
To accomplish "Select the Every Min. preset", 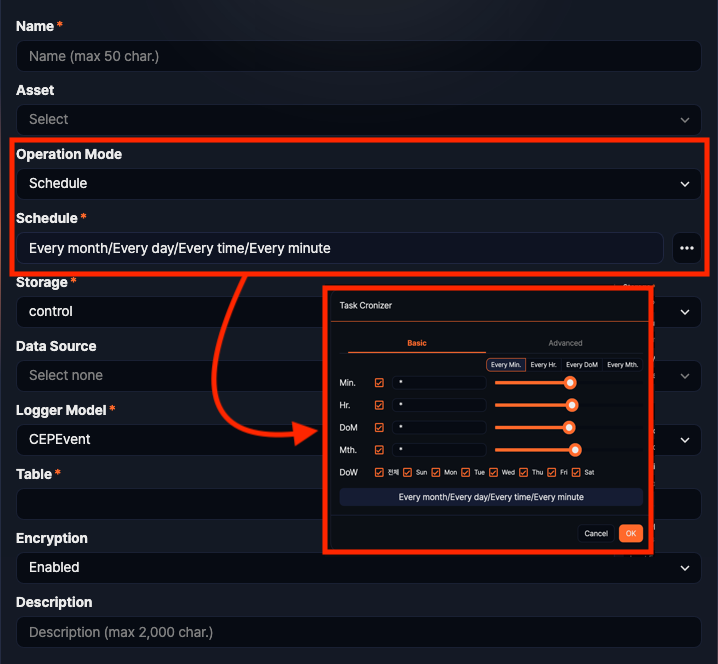I will point(506,365).
